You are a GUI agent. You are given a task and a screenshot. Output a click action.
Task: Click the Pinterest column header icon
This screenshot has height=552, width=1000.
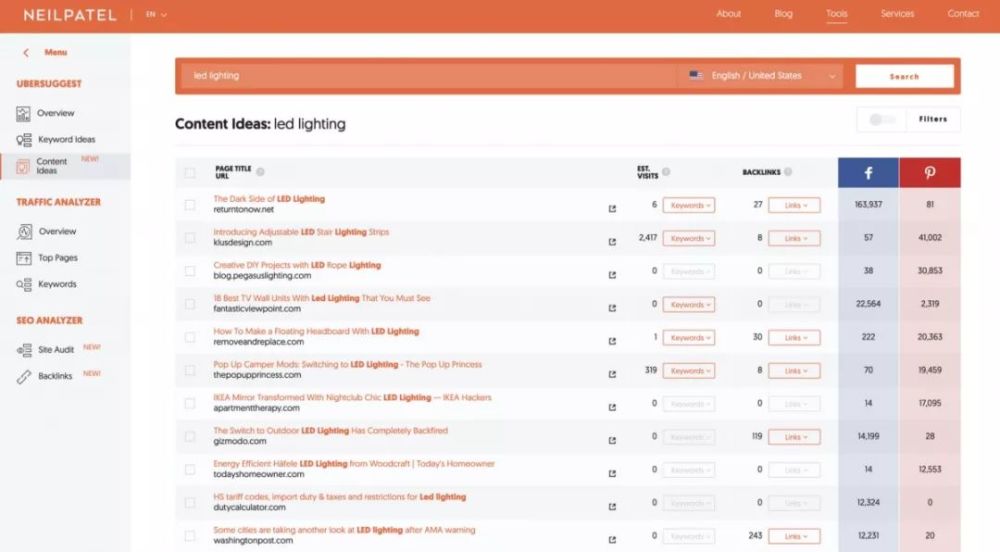(930, 173)
